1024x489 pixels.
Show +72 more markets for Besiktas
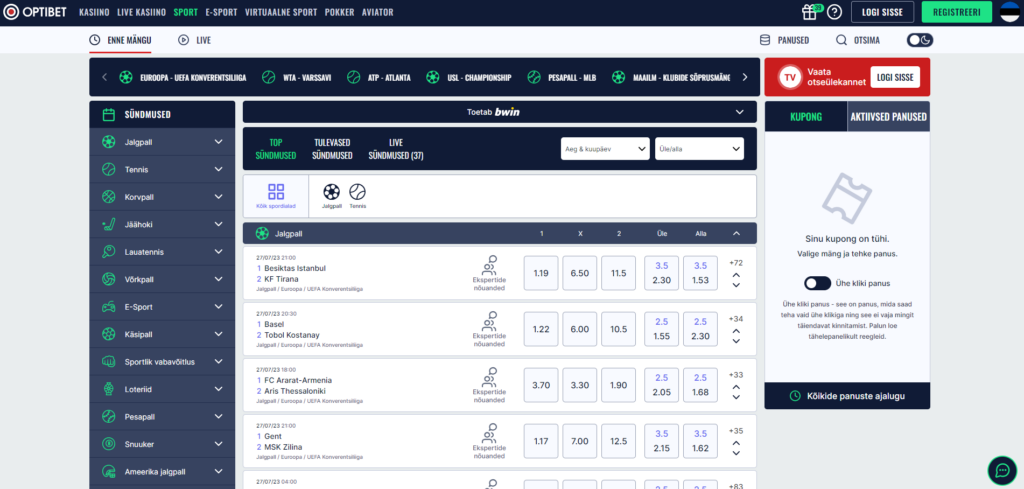[x=736, y=262]
